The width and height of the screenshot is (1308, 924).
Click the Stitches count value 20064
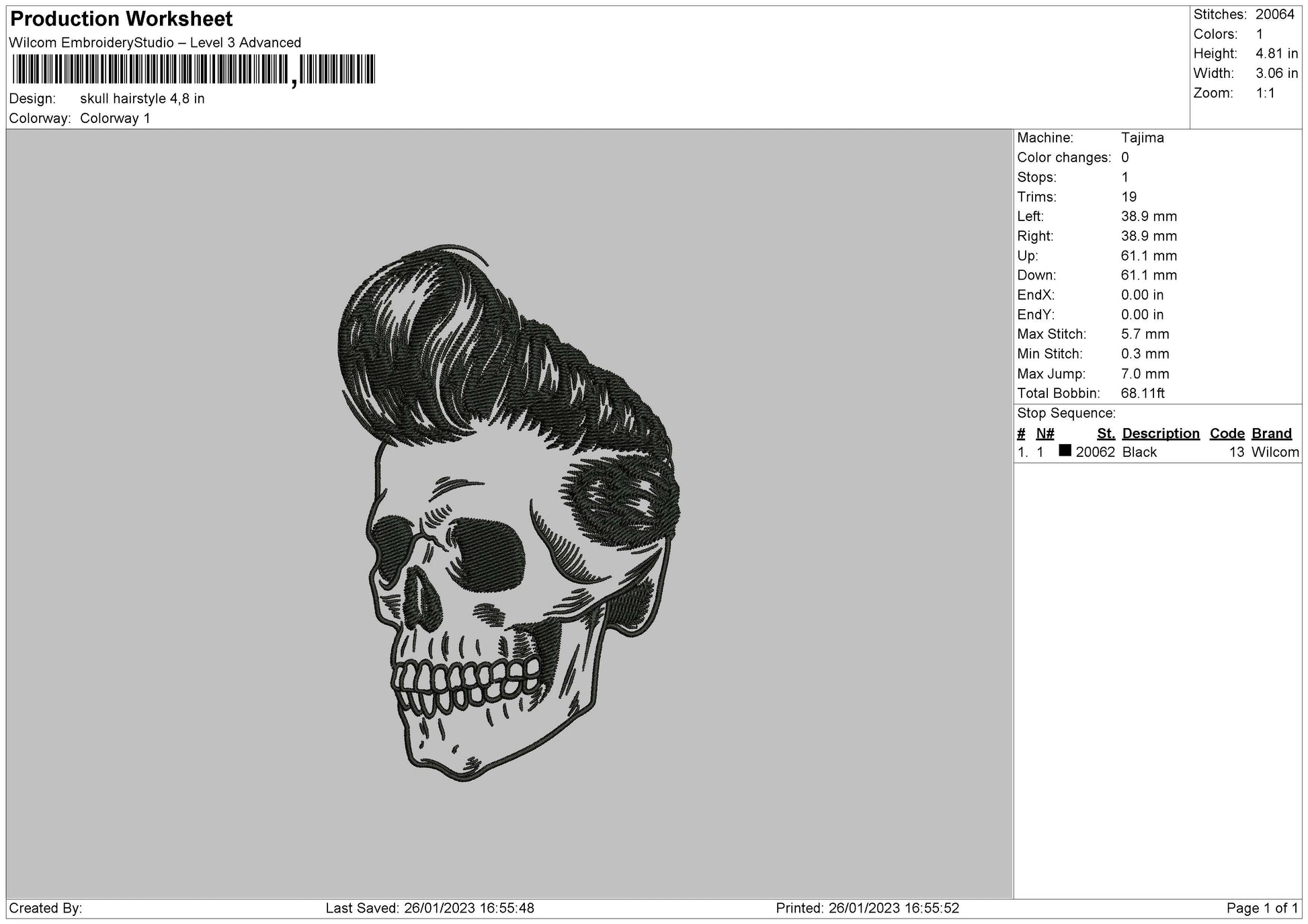[1274, 15]
